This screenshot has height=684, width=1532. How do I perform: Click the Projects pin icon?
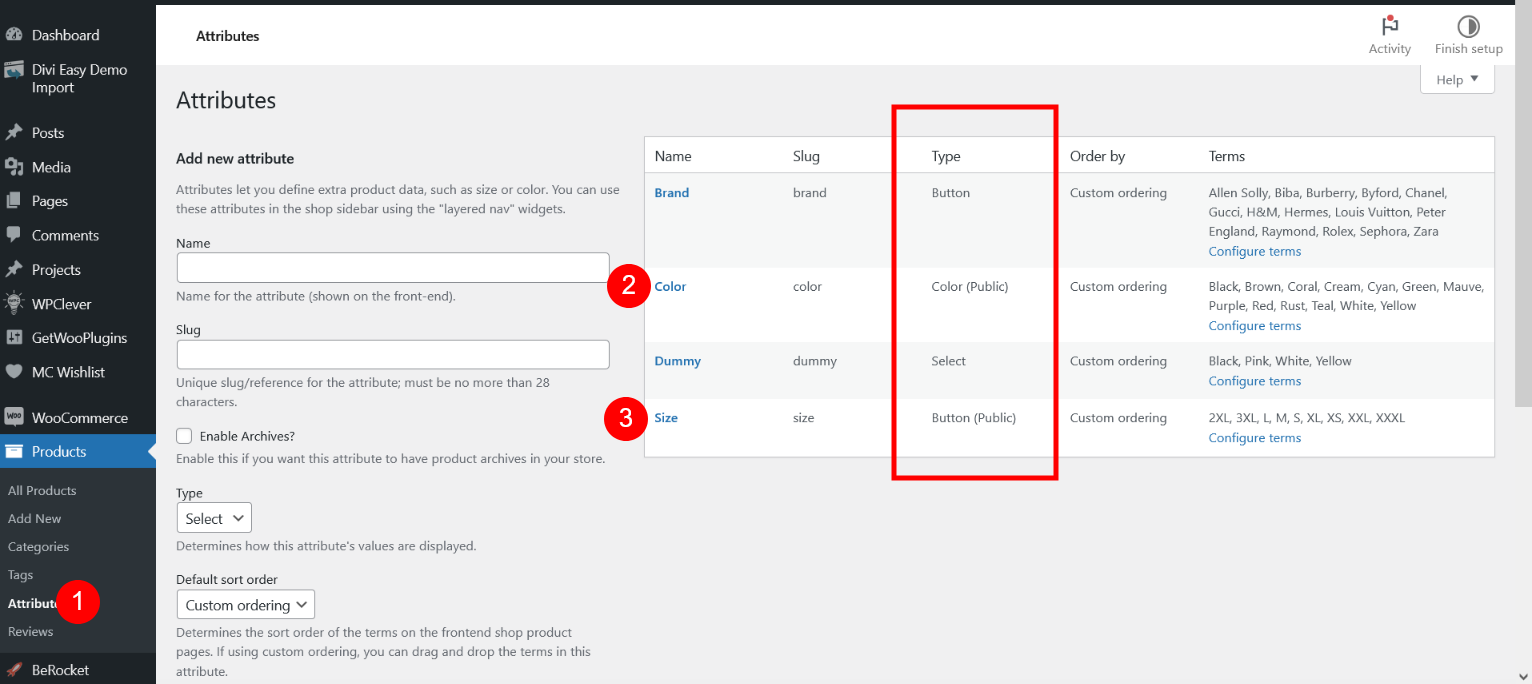14,270
